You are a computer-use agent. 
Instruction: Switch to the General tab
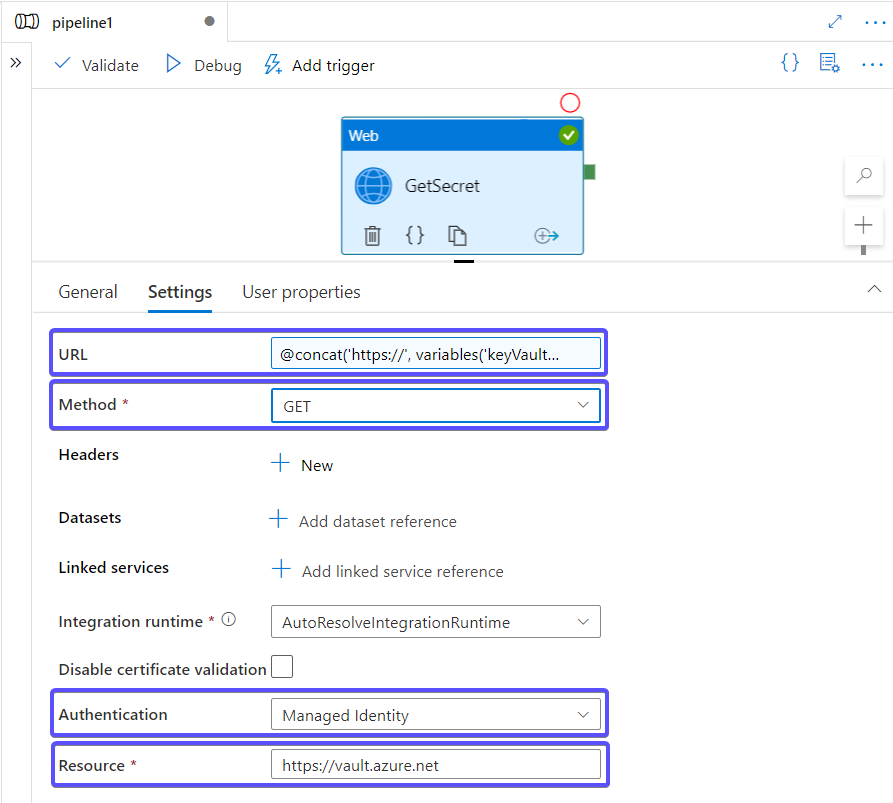[88, 292]
